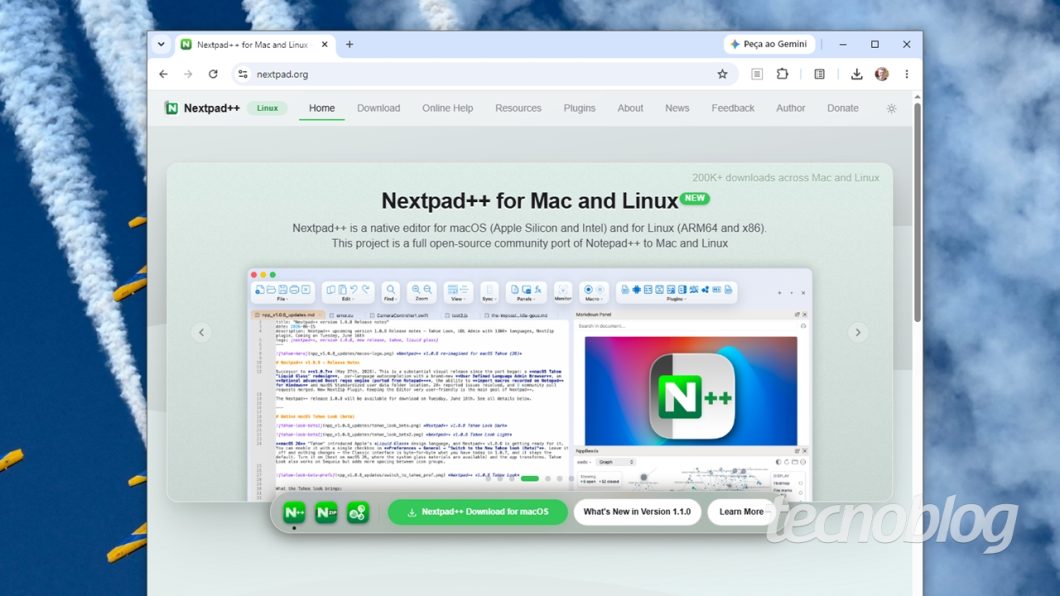The height and width of the screenshot is (596, 1060).
Task: Open the About navigation item
Action: tap(630, 108)
